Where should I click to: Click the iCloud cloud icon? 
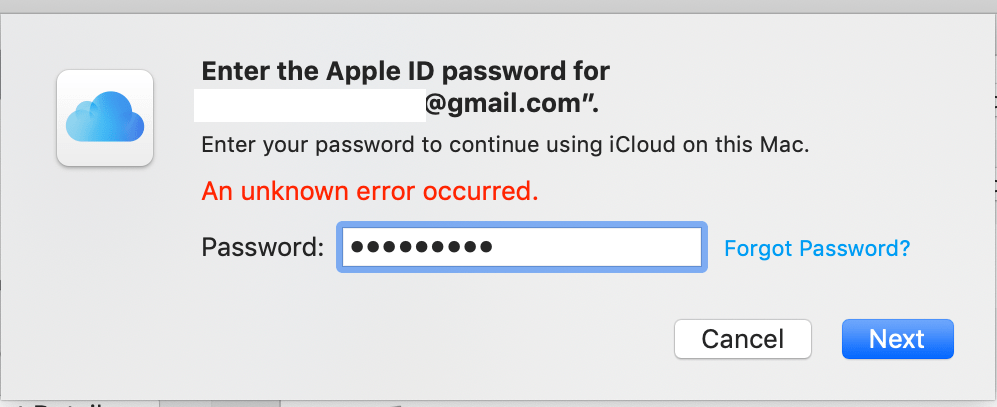tap(105, 116)
